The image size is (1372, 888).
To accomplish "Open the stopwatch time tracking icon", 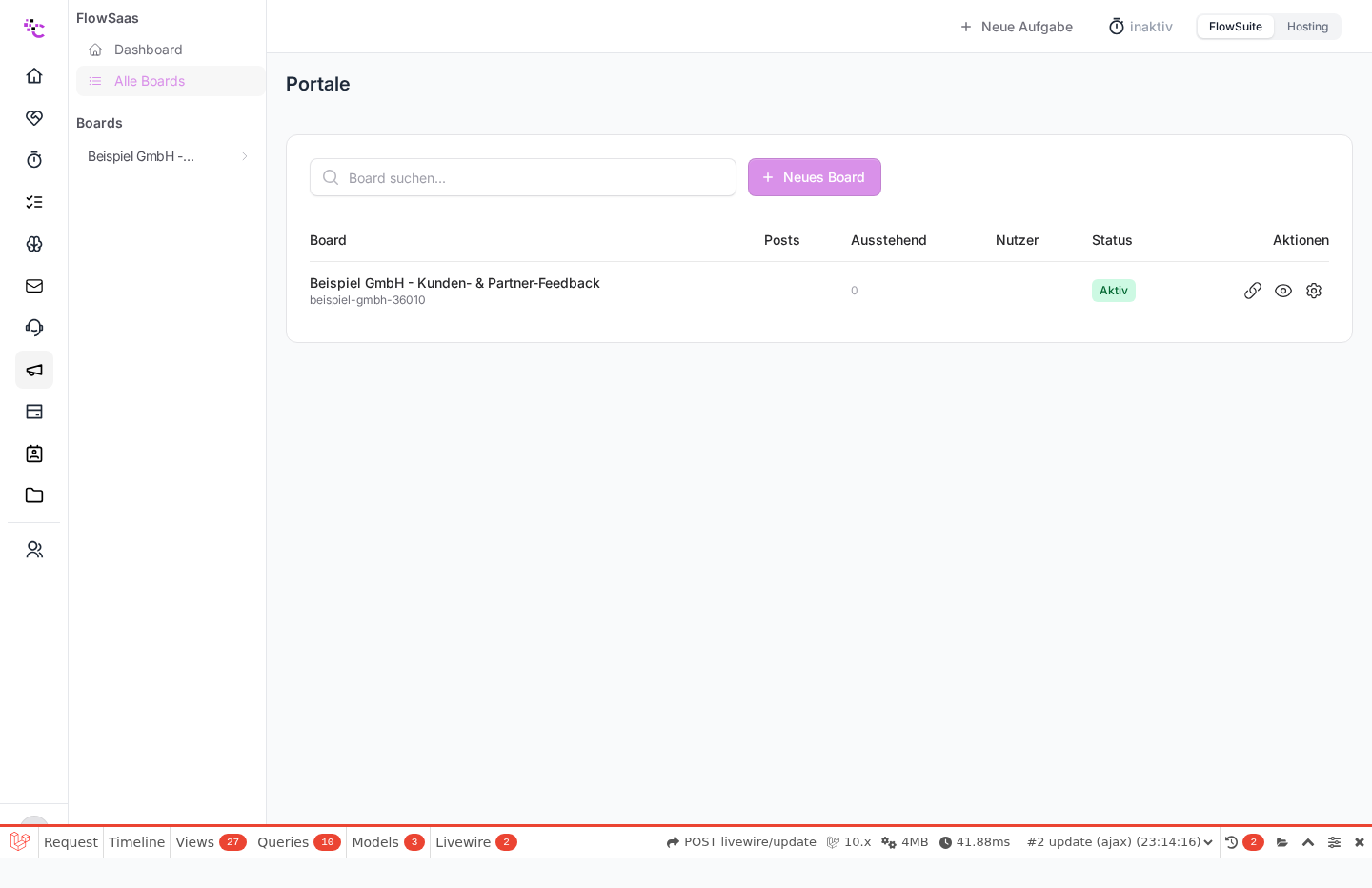I will pyautogui.click(x=34, y=159).
